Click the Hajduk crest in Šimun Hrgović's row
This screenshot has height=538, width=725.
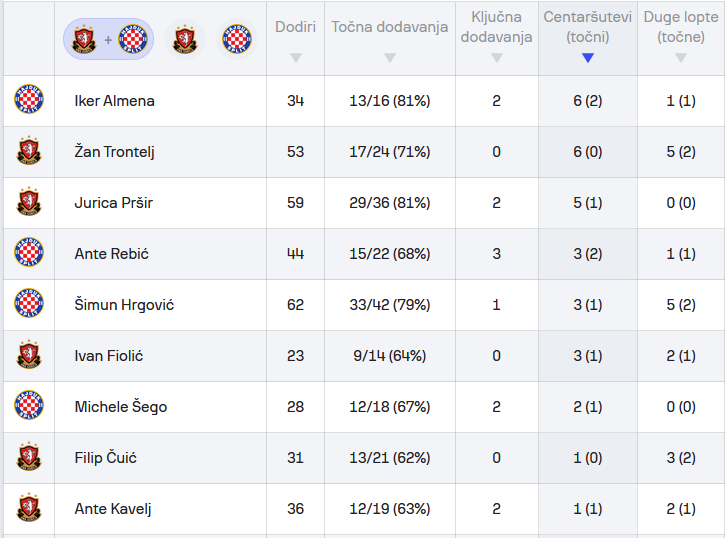click(29, 304)
